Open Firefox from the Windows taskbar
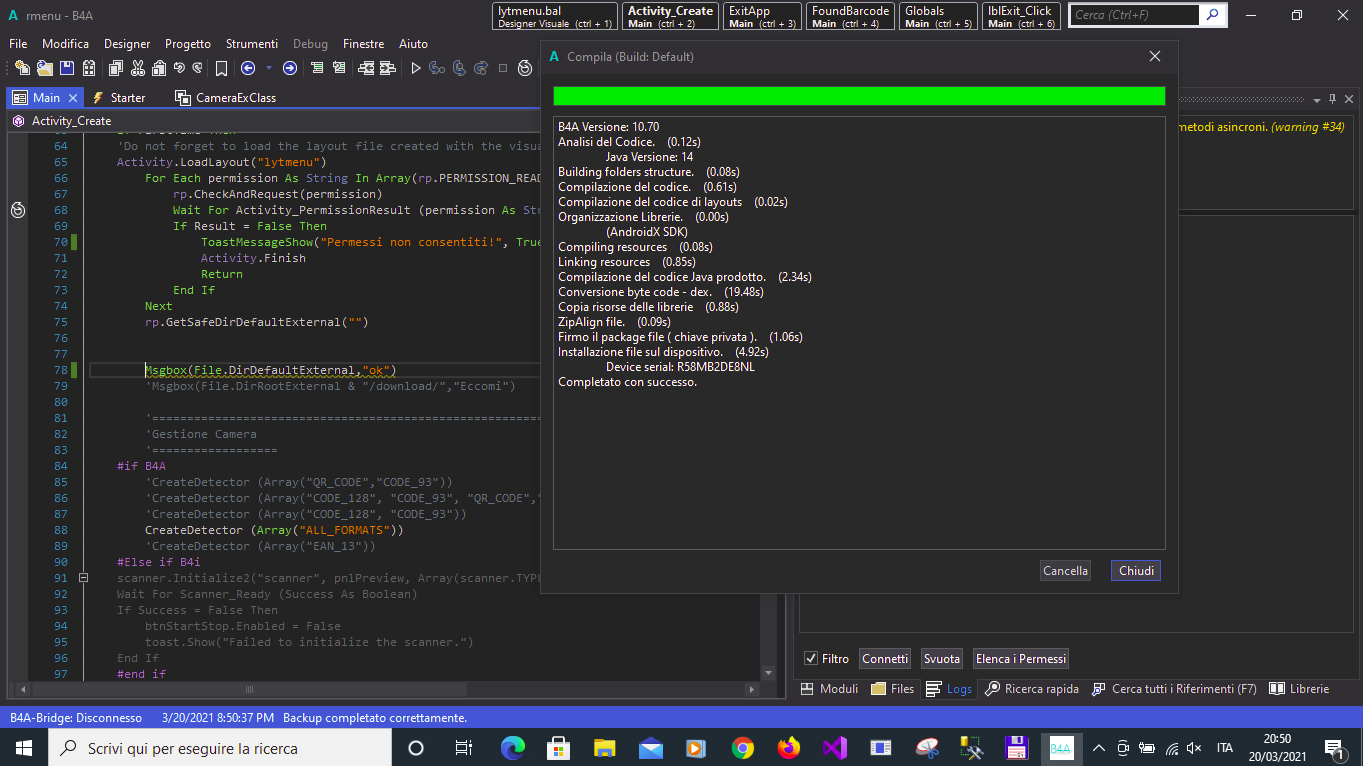Screen dimensions: 1363x766 point(789,748)
